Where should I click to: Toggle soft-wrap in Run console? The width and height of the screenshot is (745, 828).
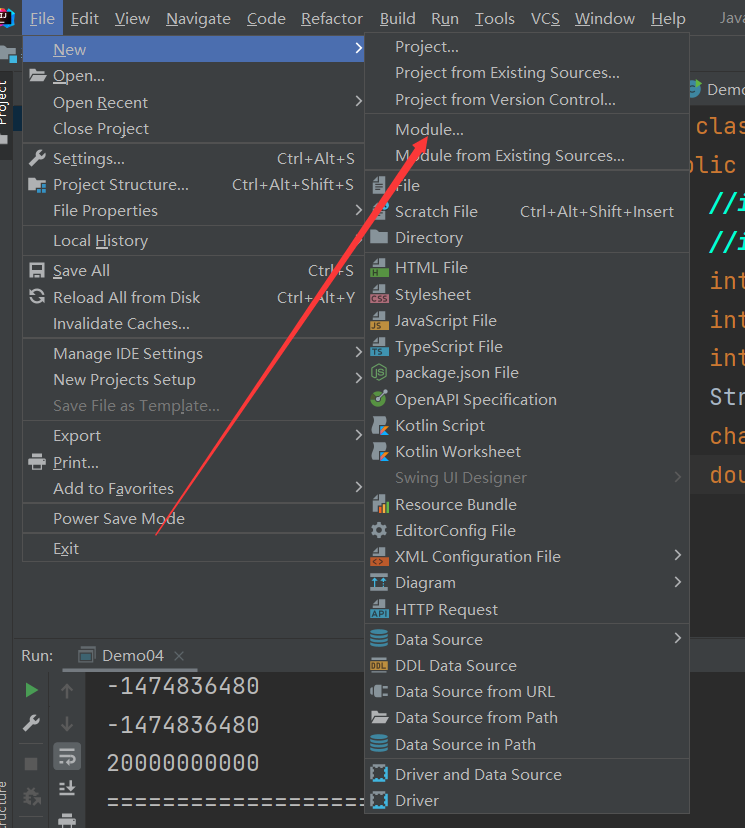[67, 756]
